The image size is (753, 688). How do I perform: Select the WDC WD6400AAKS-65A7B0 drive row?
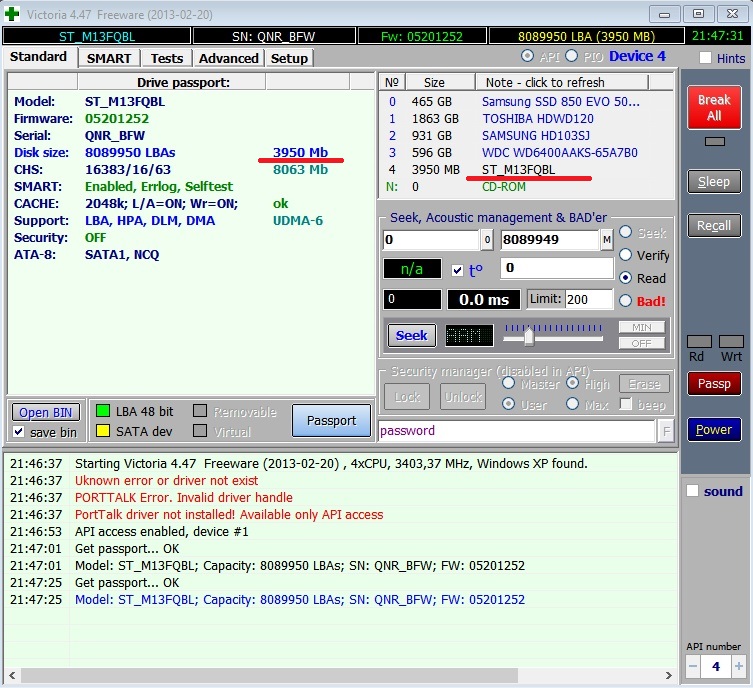526,153
